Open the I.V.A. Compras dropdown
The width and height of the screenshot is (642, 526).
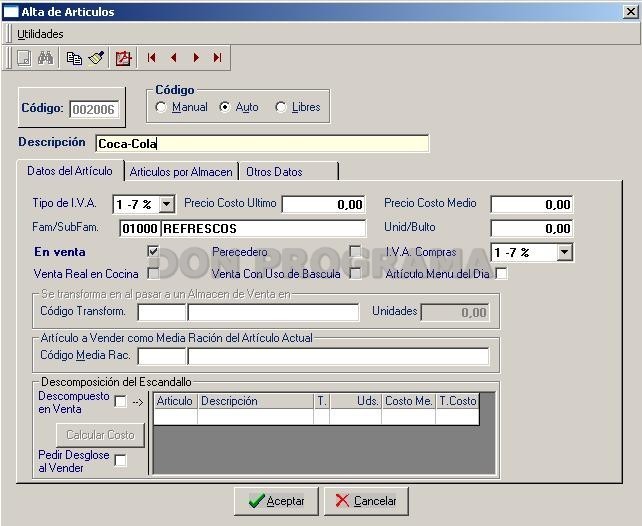[565, 252]
